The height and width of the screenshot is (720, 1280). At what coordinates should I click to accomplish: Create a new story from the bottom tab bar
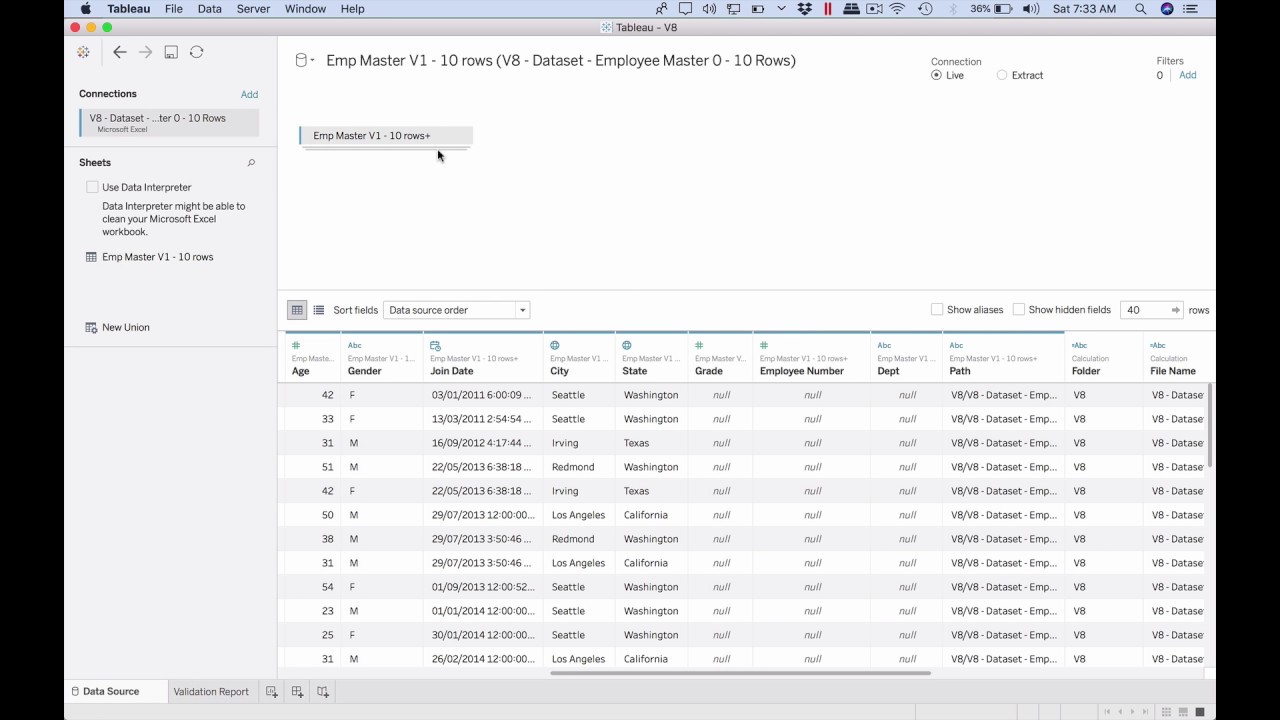tap(323, 691)
